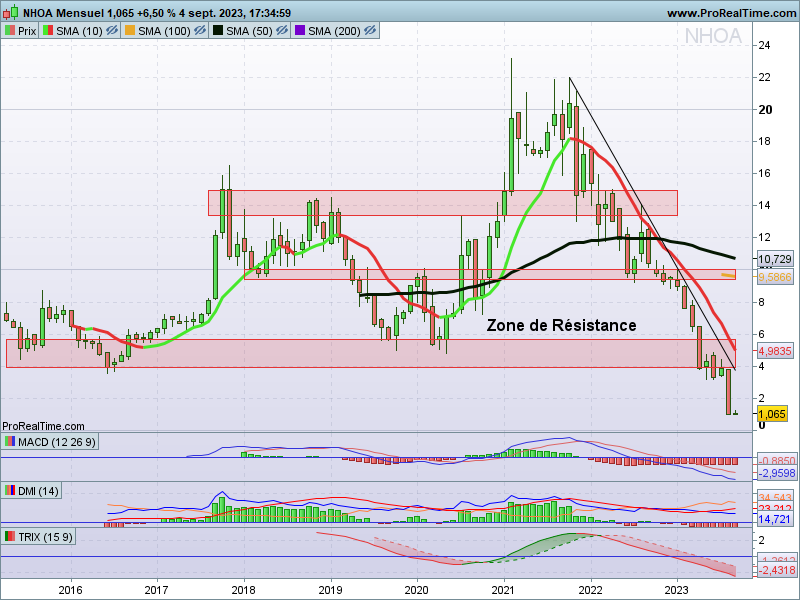Image resolution: width=800 pixels, height=600 pixels.
Task: Click the 20 level on price axis
Action: (x=765, y=110)
